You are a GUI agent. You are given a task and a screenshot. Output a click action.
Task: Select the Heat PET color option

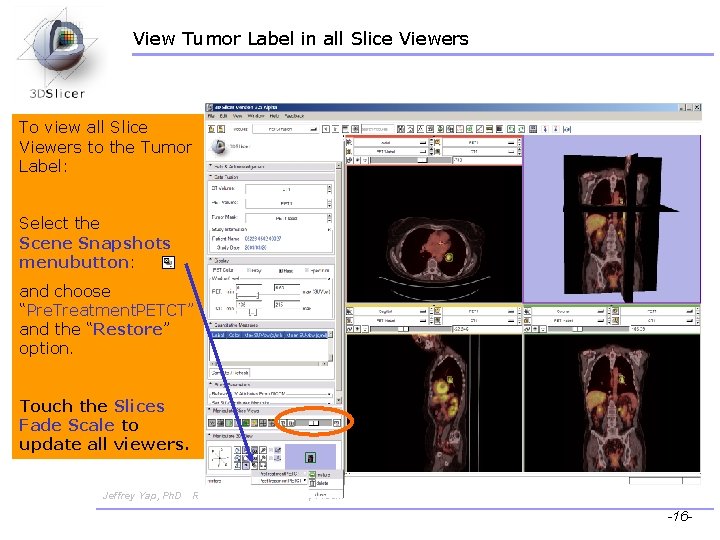pos(286,270)
